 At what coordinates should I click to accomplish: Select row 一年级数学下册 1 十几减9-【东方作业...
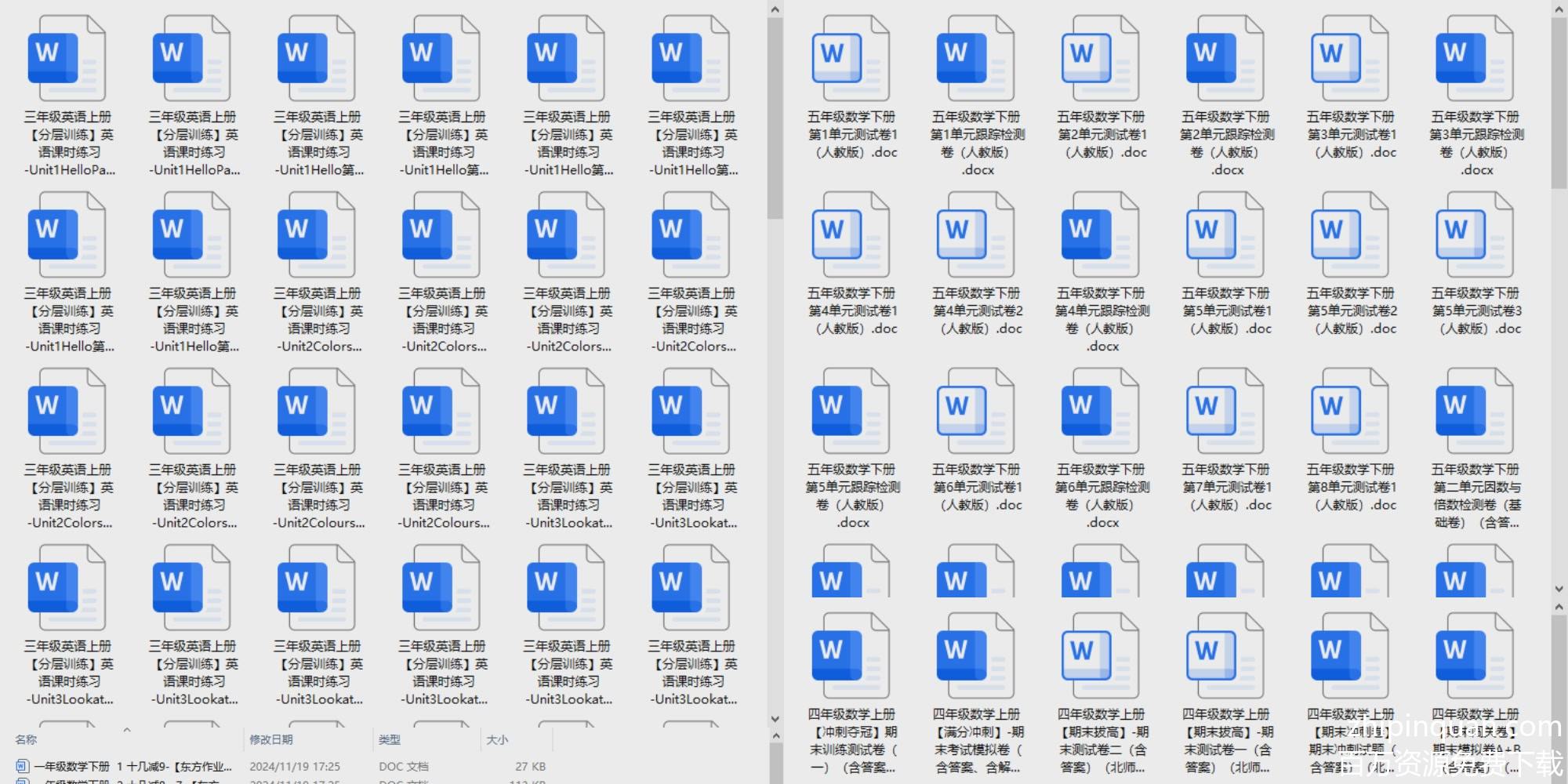click(x=282, y=766)
